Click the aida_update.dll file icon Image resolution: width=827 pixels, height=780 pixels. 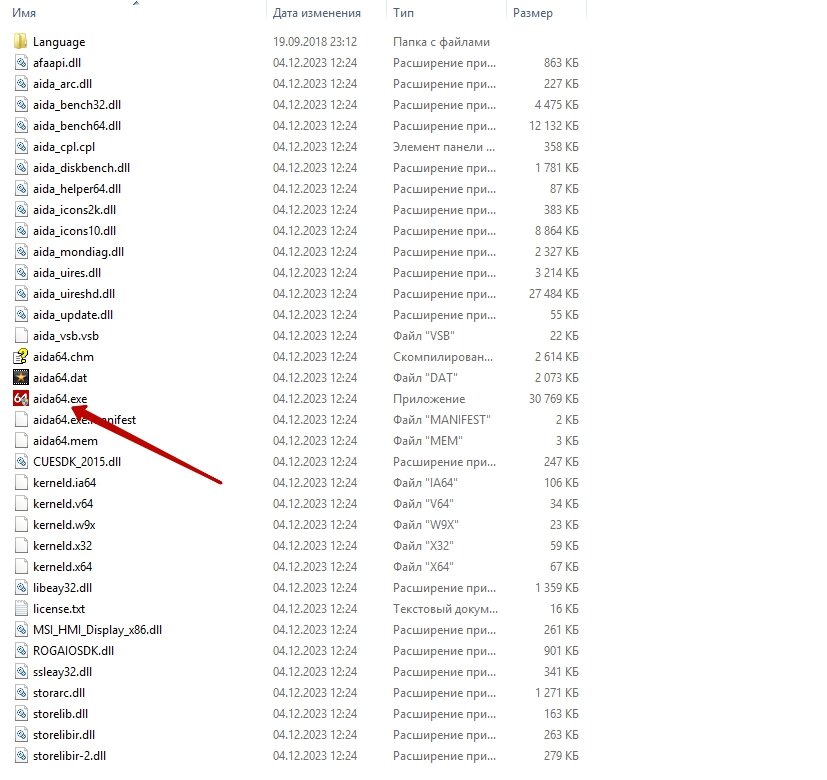pos(21,315)
